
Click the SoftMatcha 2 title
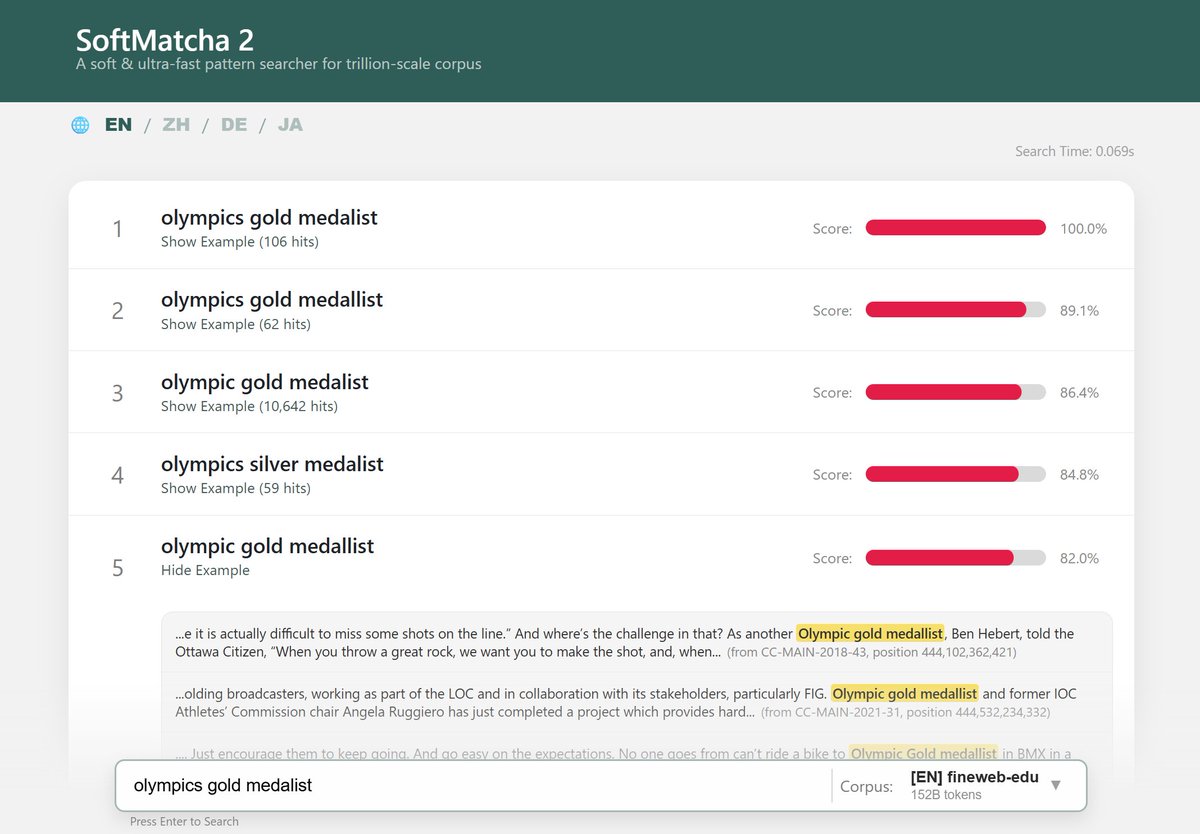pos(165,40)
